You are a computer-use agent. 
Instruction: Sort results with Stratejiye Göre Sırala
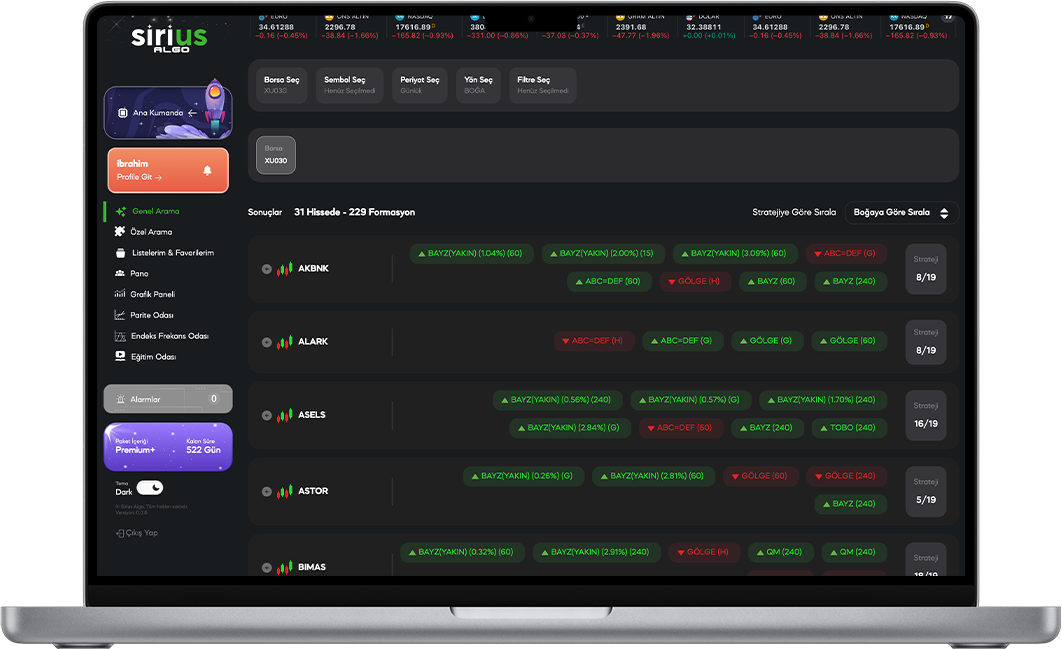794,213
